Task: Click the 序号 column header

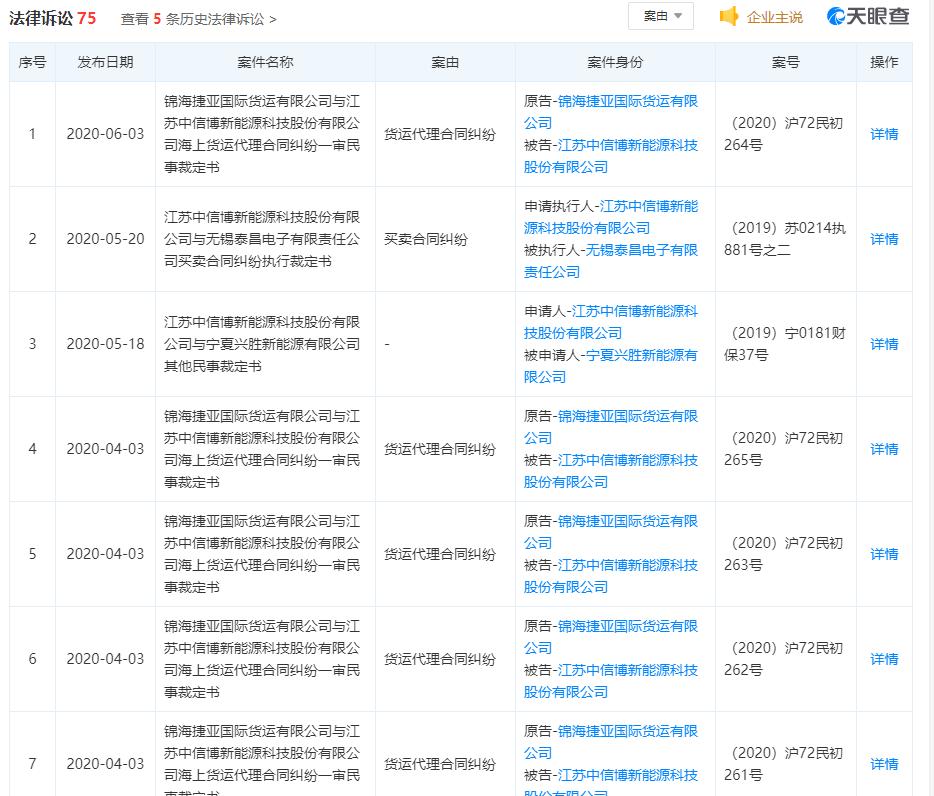Action: (x=32, y=62)
